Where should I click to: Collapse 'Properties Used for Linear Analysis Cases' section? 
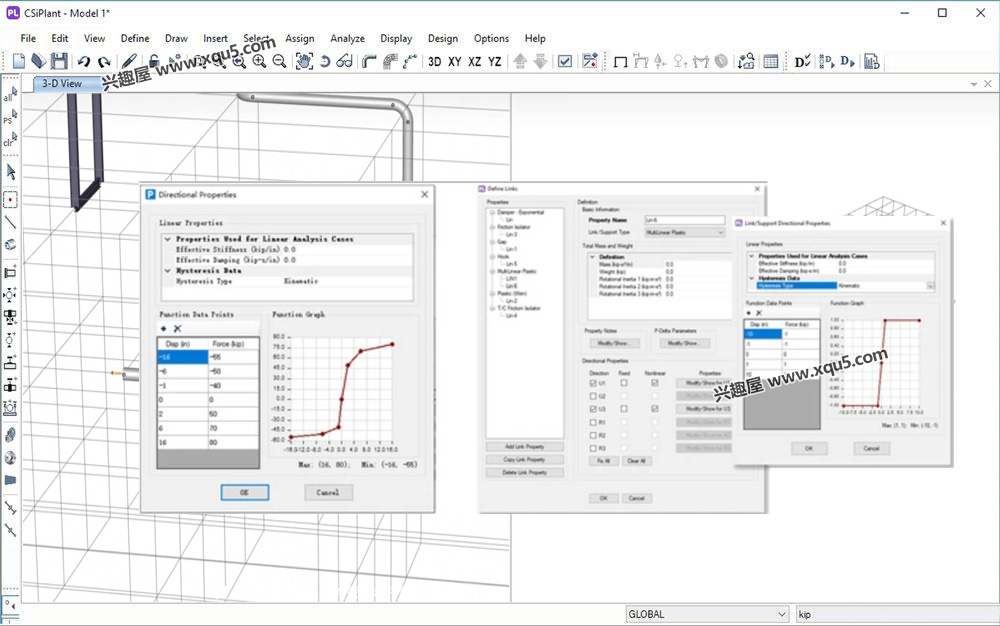pyautogui.click(x=168, y=239)
